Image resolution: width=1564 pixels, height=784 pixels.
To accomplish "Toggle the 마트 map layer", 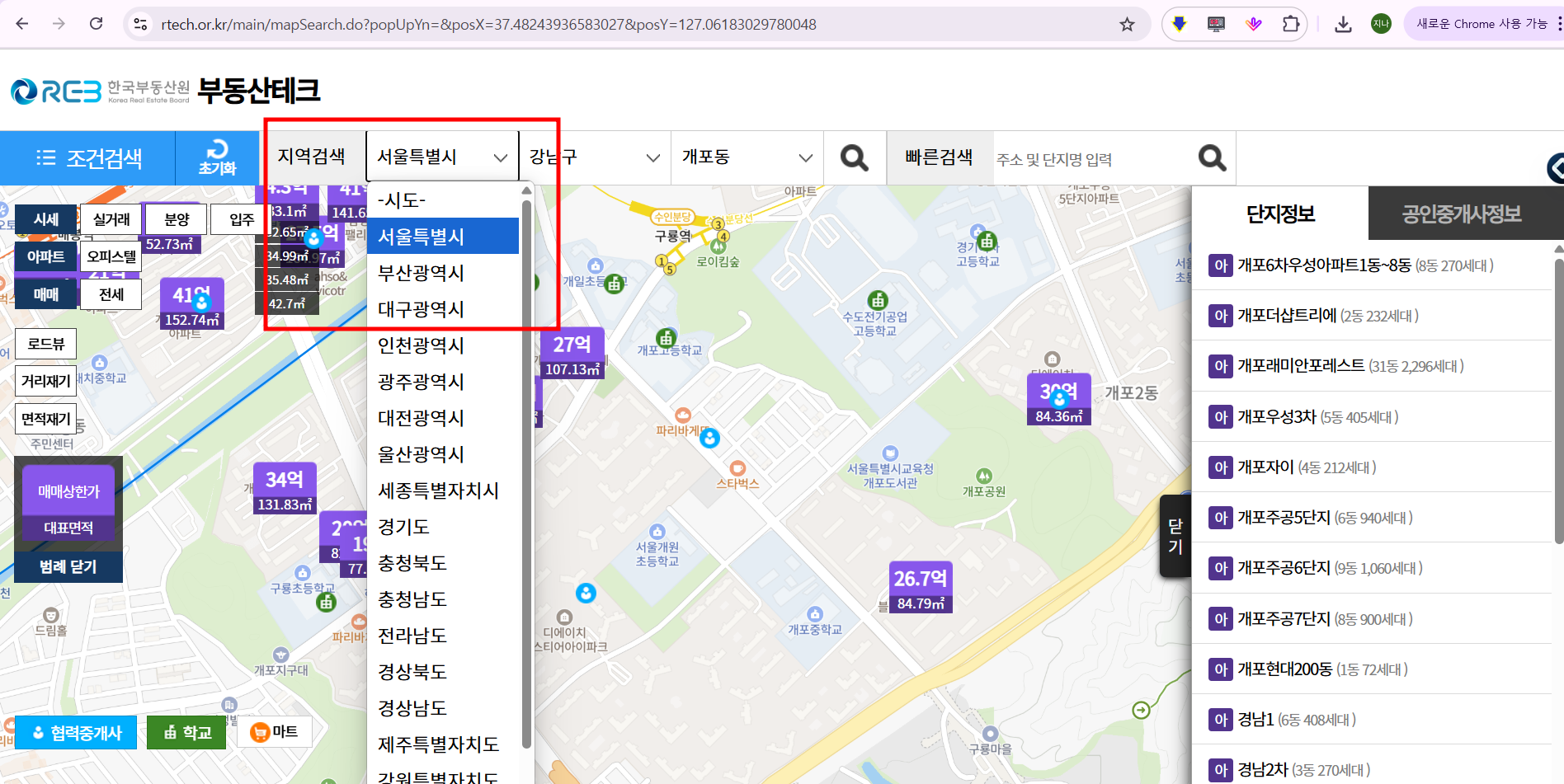I will (274, 731).
